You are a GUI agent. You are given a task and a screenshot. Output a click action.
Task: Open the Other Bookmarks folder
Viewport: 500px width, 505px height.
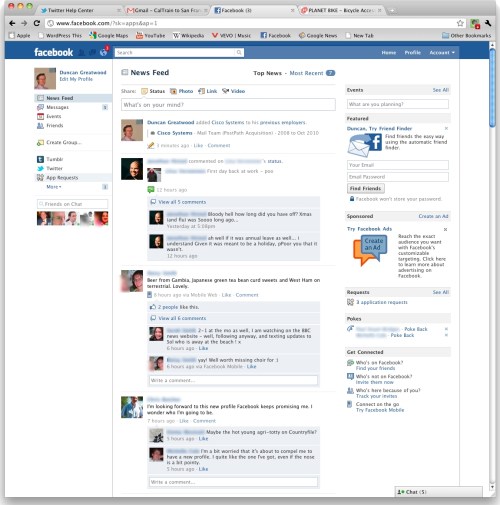[x=466, y=35]
